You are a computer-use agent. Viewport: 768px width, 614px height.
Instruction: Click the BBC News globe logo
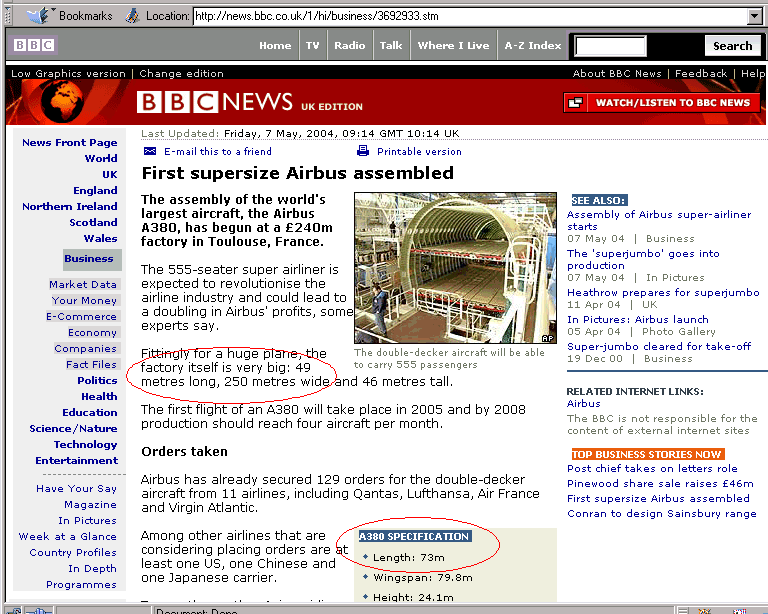pos(62,102)
